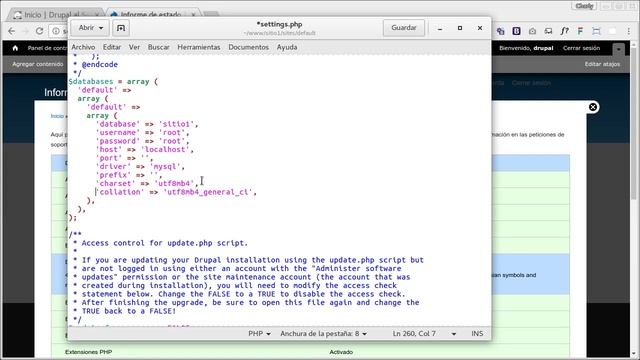Open the Editar menu
Image resolution: width=640 pixels, height=360 pixels.
(112, 47)
